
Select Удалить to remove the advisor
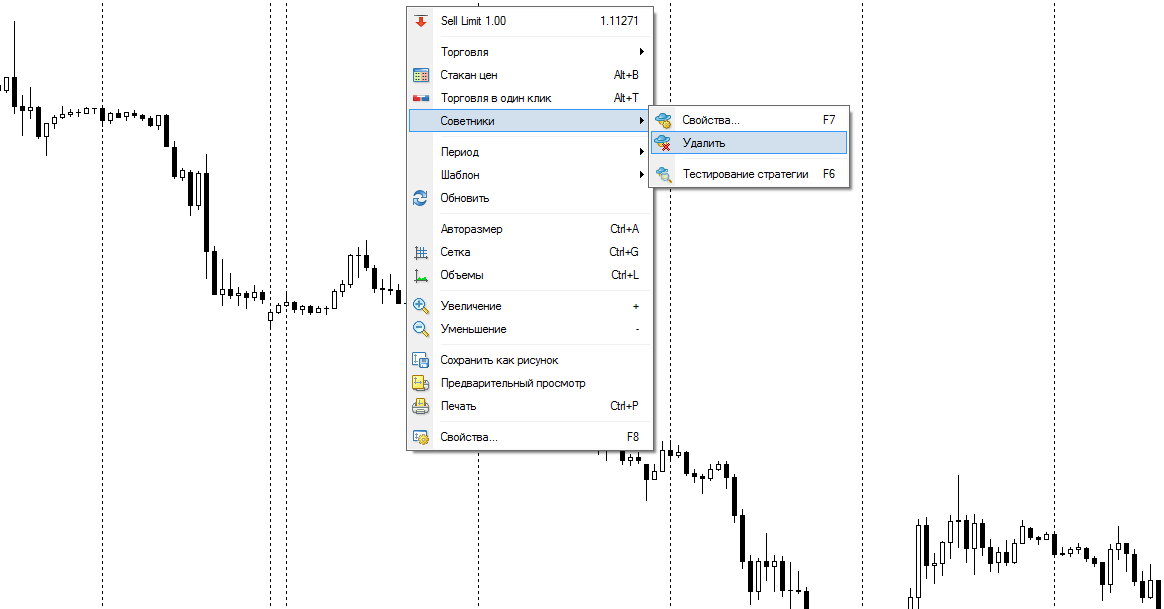point(704,143)
